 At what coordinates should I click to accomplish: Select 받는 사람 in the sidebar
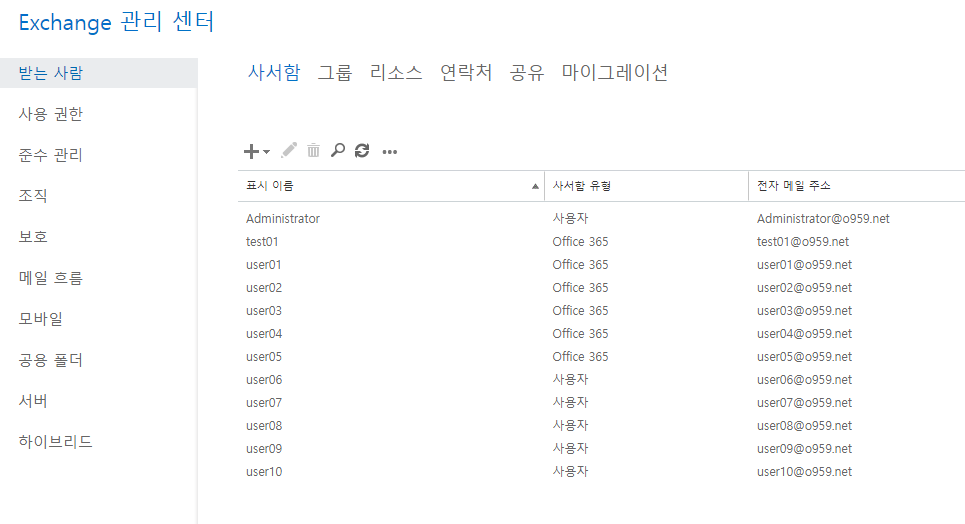98,73
